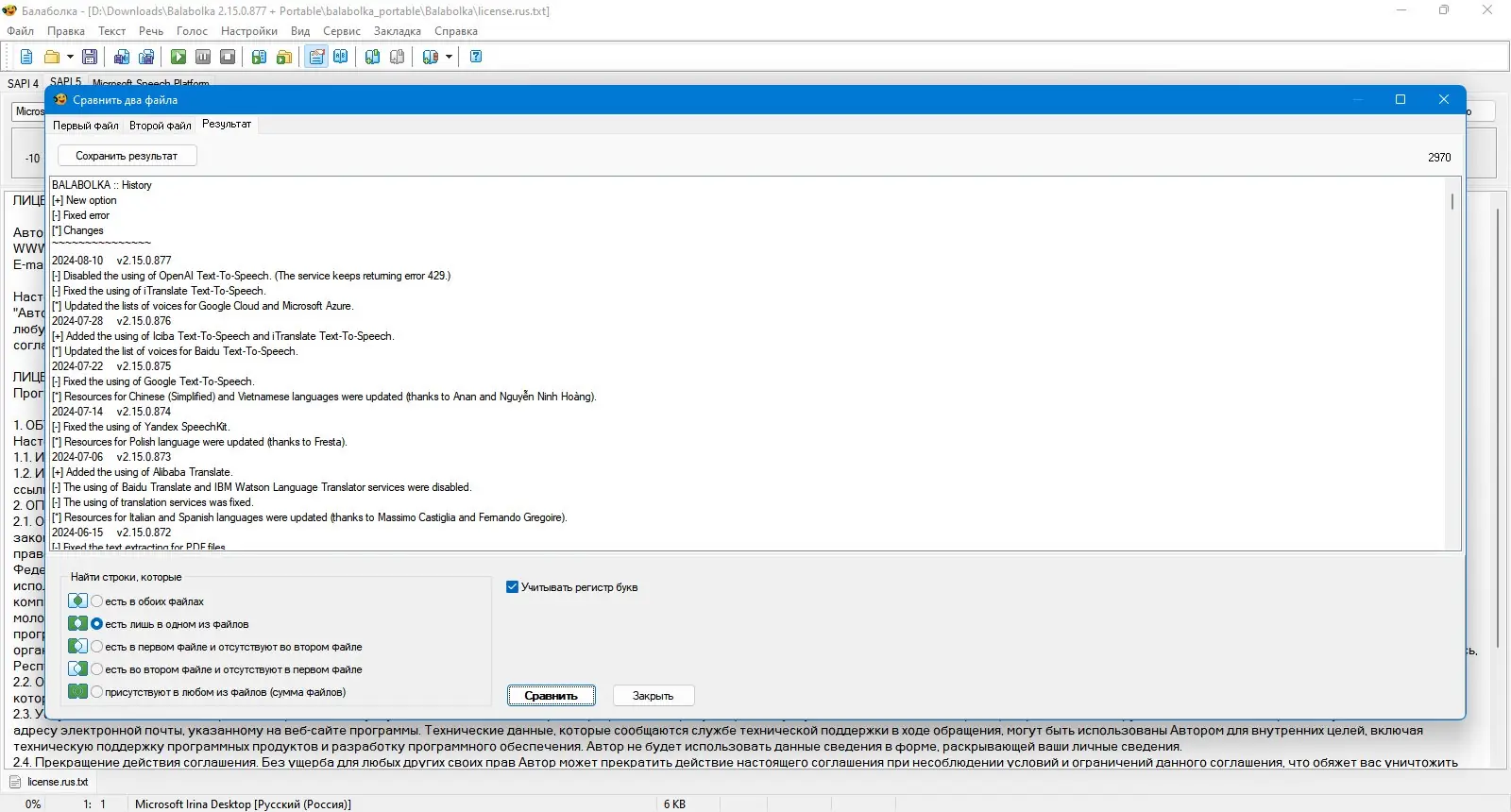Create a new document from the toolbar
1511x812 pixels.
tap(26, 57)
